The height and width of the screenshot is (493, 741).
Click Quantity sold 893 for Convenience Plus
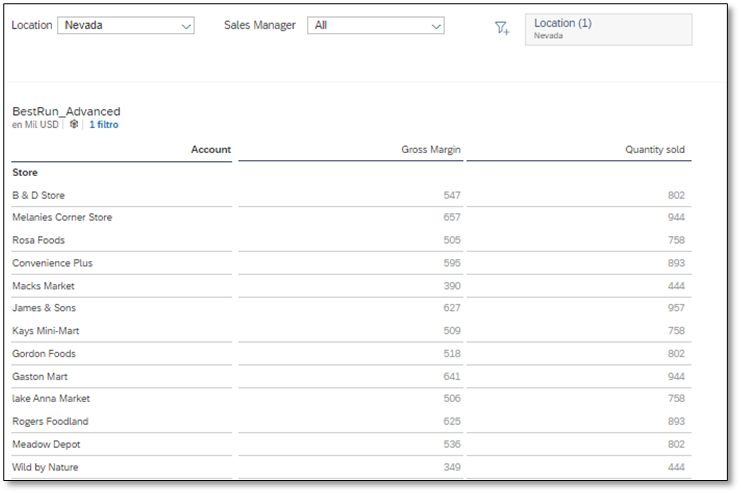point(676,263)
